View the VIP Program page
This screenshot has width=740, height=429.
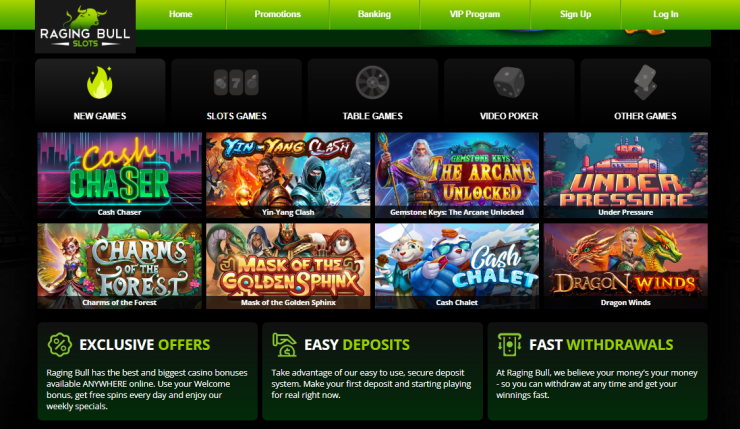coord(475,14)
